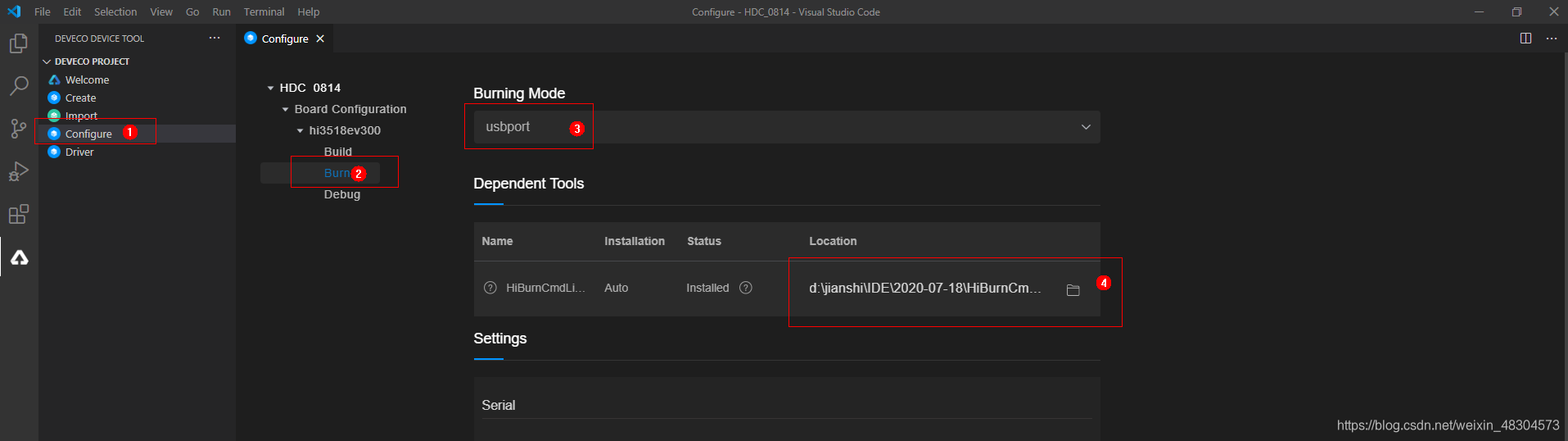The height and width of the screenshot is (441, 1568).
Task: Select the DevEco Device Tool icon
Action: (19, 257)
